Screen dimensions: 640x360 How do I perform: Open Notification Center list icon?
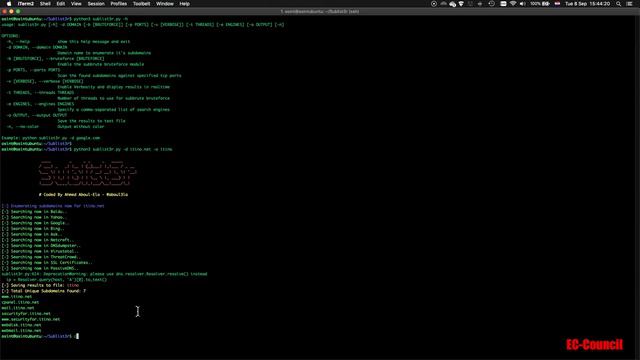click(x=629, y=4)
